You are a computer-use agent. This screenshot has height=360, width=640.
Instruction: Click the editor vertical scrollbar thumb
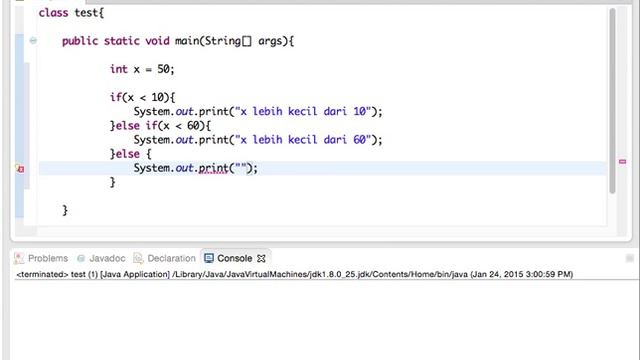(612, 100)
